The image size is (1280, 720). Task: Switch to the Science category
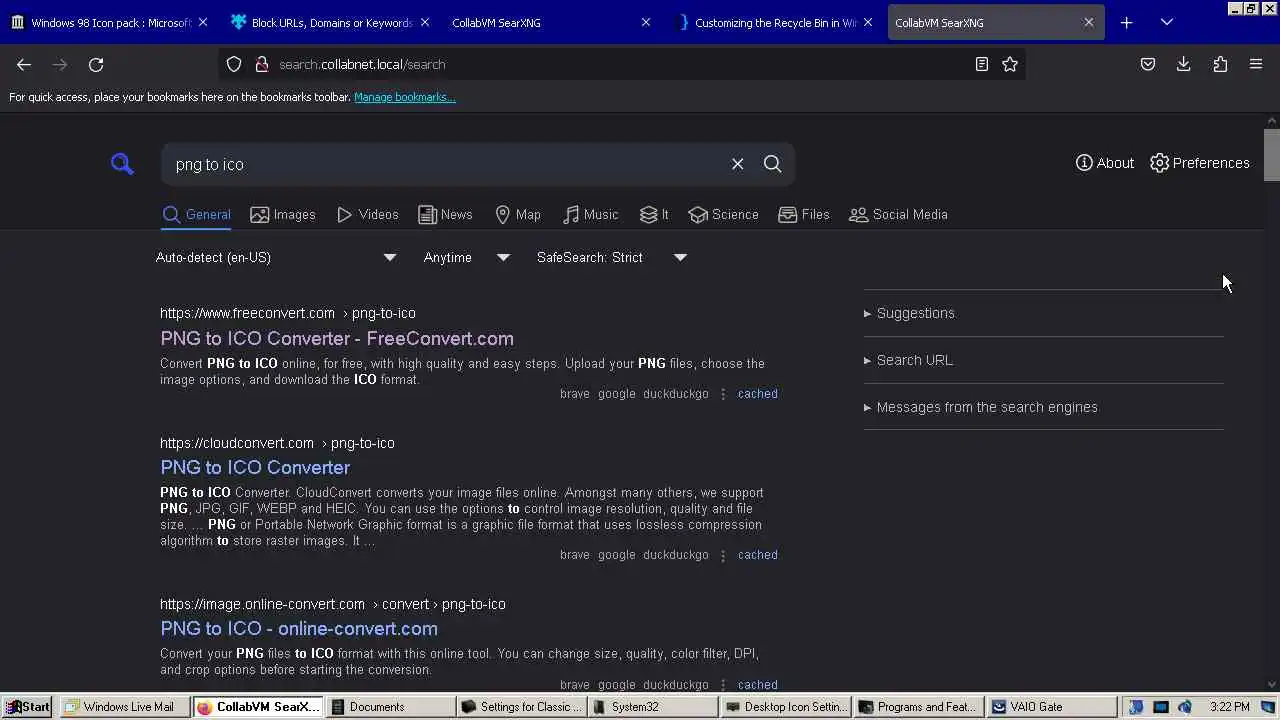click(724, 214)
